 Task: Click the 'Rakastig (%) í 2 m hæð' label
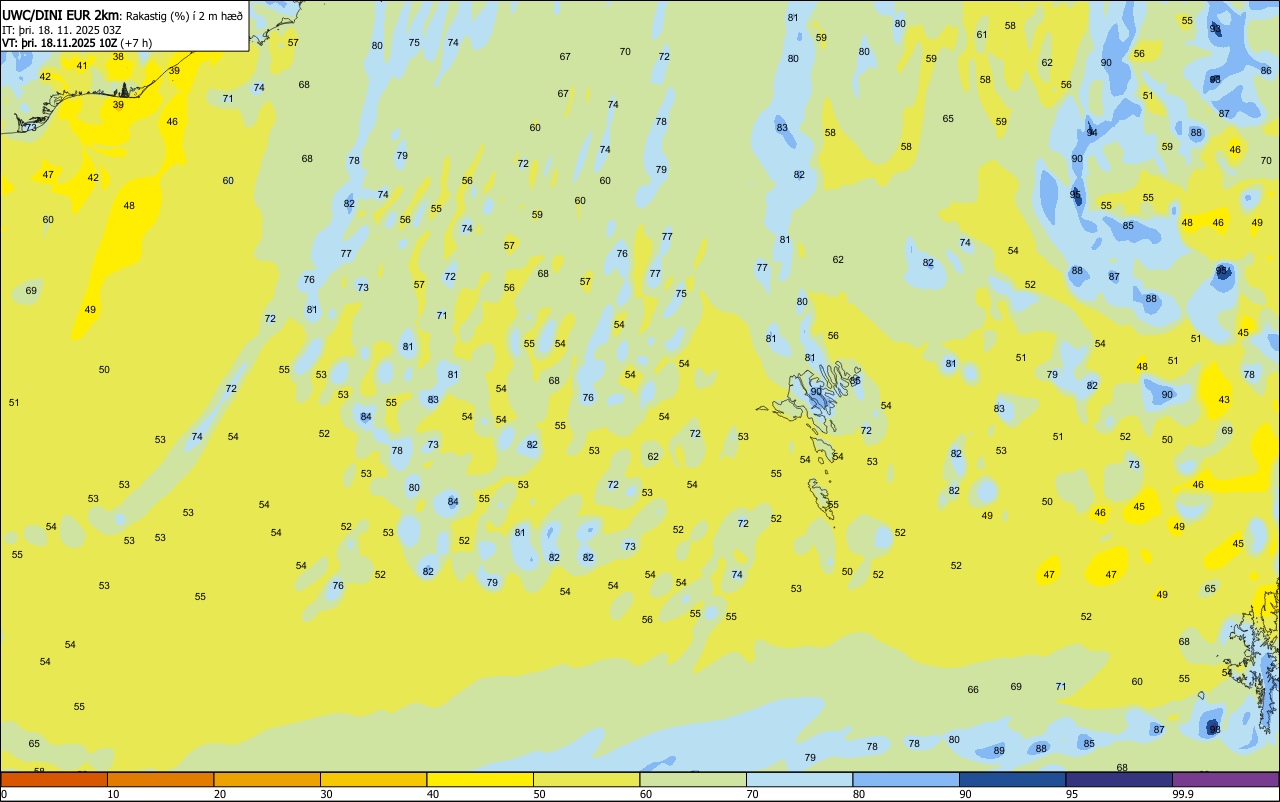pyautogui.click(x=184, y=16)
